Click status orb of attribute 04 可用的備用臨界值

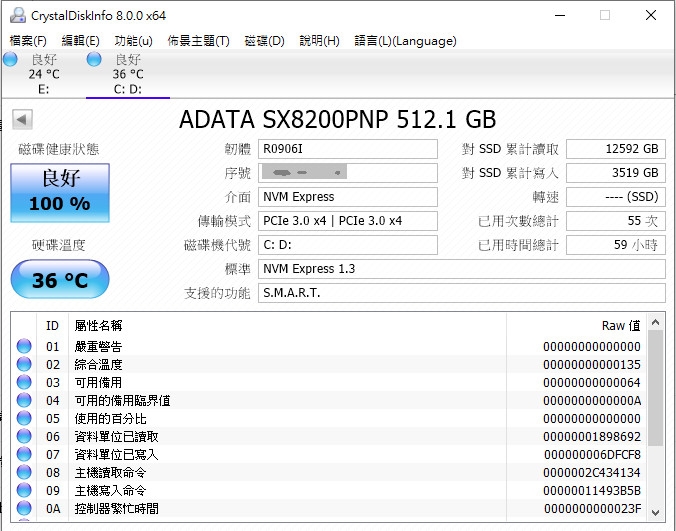(x=24, y=400)
